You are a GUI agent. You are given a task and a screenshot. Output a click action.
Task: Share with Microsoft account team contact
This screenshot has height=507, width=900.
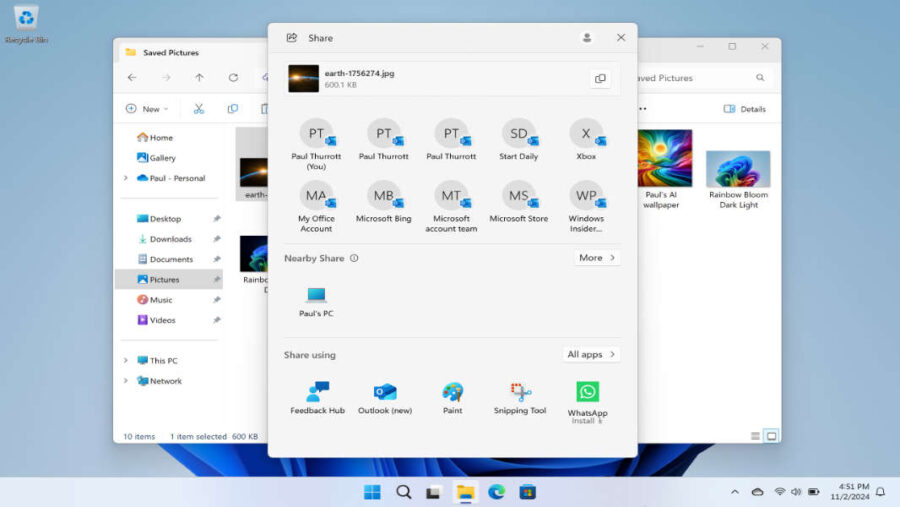(x=451, y=207)
